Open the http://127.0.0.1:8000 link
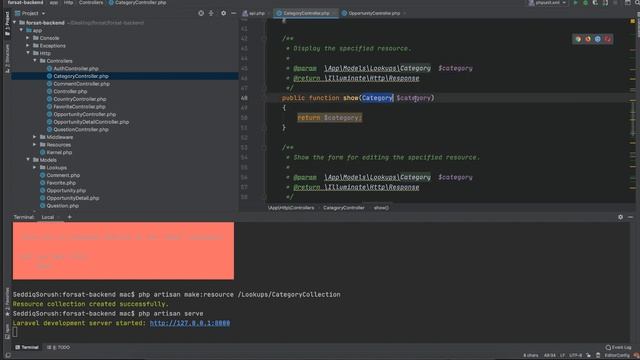The height and width of the screenshot is (360, 640). tap(190, 323)
